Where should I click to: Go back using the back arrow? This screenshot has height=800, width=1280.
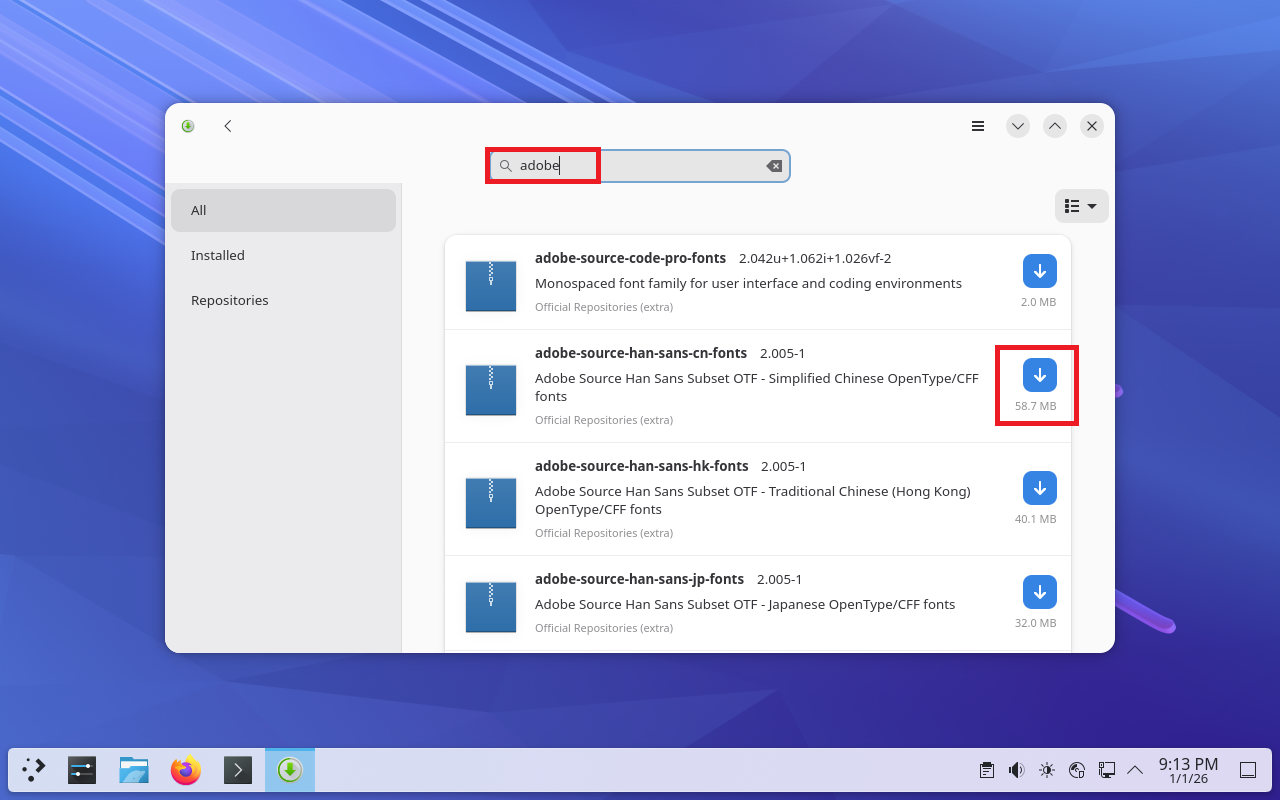tap(228, 126)
